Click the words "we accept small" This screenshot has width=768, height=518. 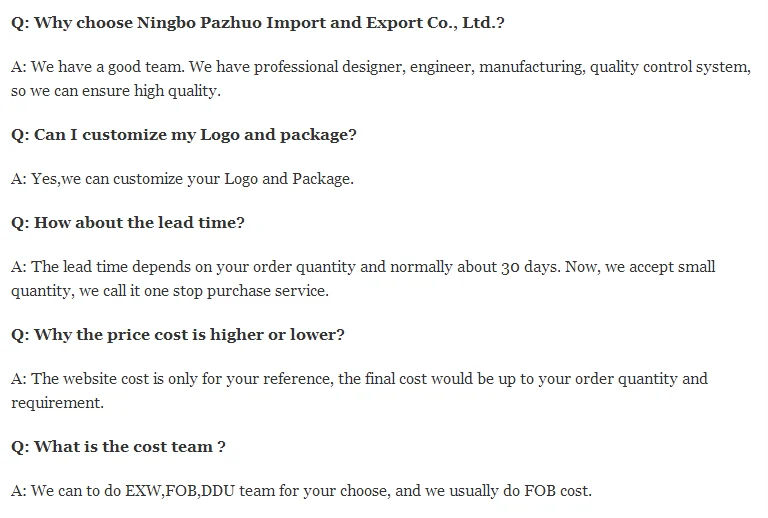pyautogui.click(x=658, y=267)
